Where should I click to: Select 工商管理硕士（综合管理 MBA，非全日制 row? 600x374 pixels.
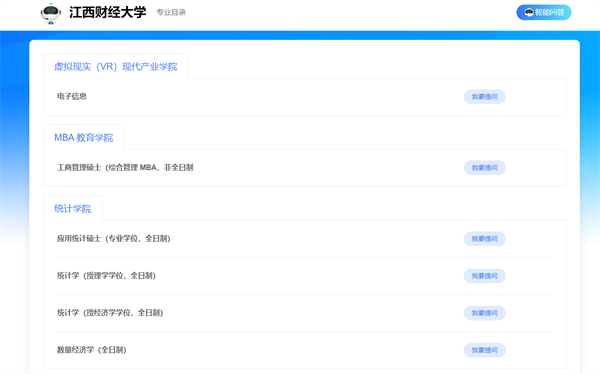304,168
